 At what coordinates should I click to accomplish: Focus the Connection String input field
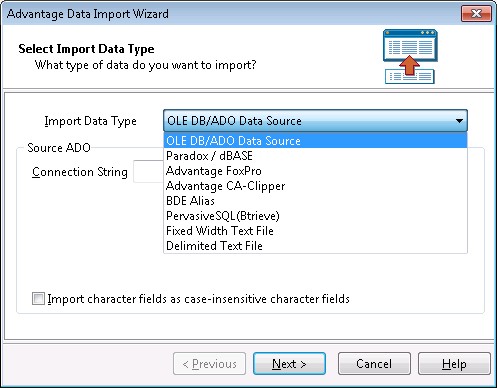[148, 171]
